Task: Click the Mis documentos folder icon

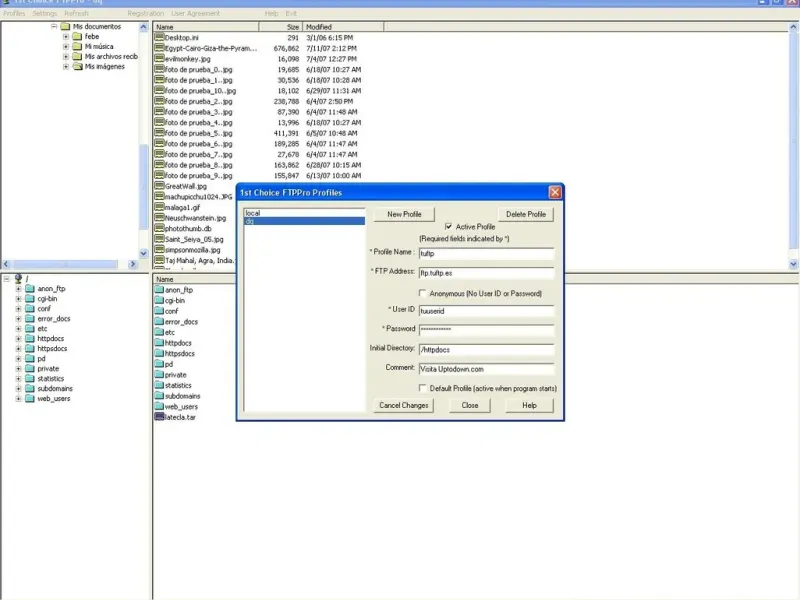Action: click(x=65, y=27)
